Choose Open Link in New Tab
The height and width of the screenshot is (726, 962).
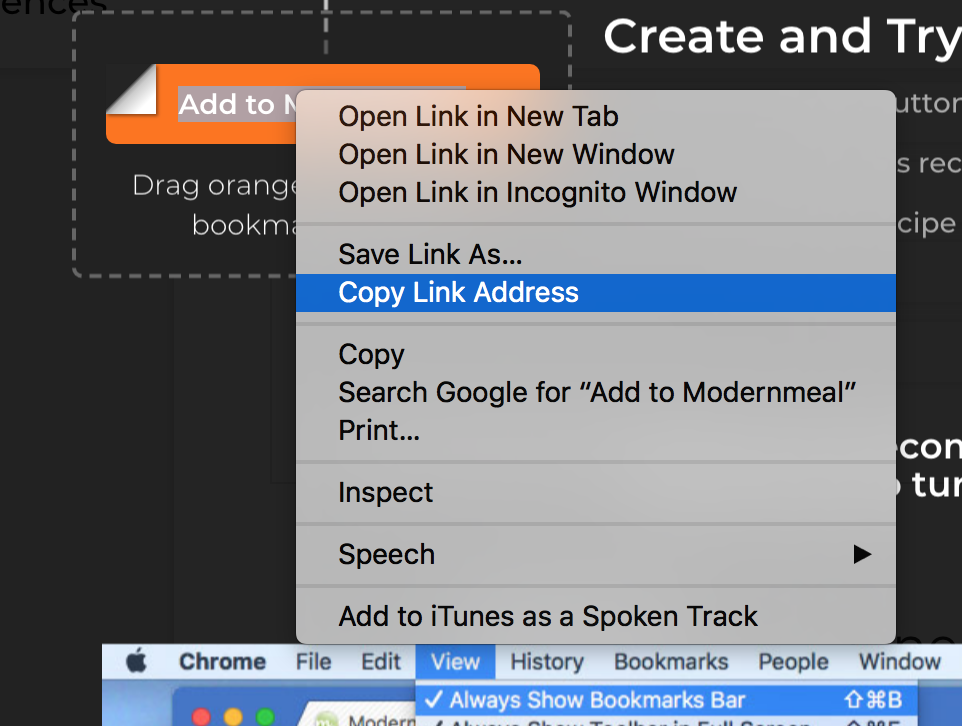(x=596, y=117)
